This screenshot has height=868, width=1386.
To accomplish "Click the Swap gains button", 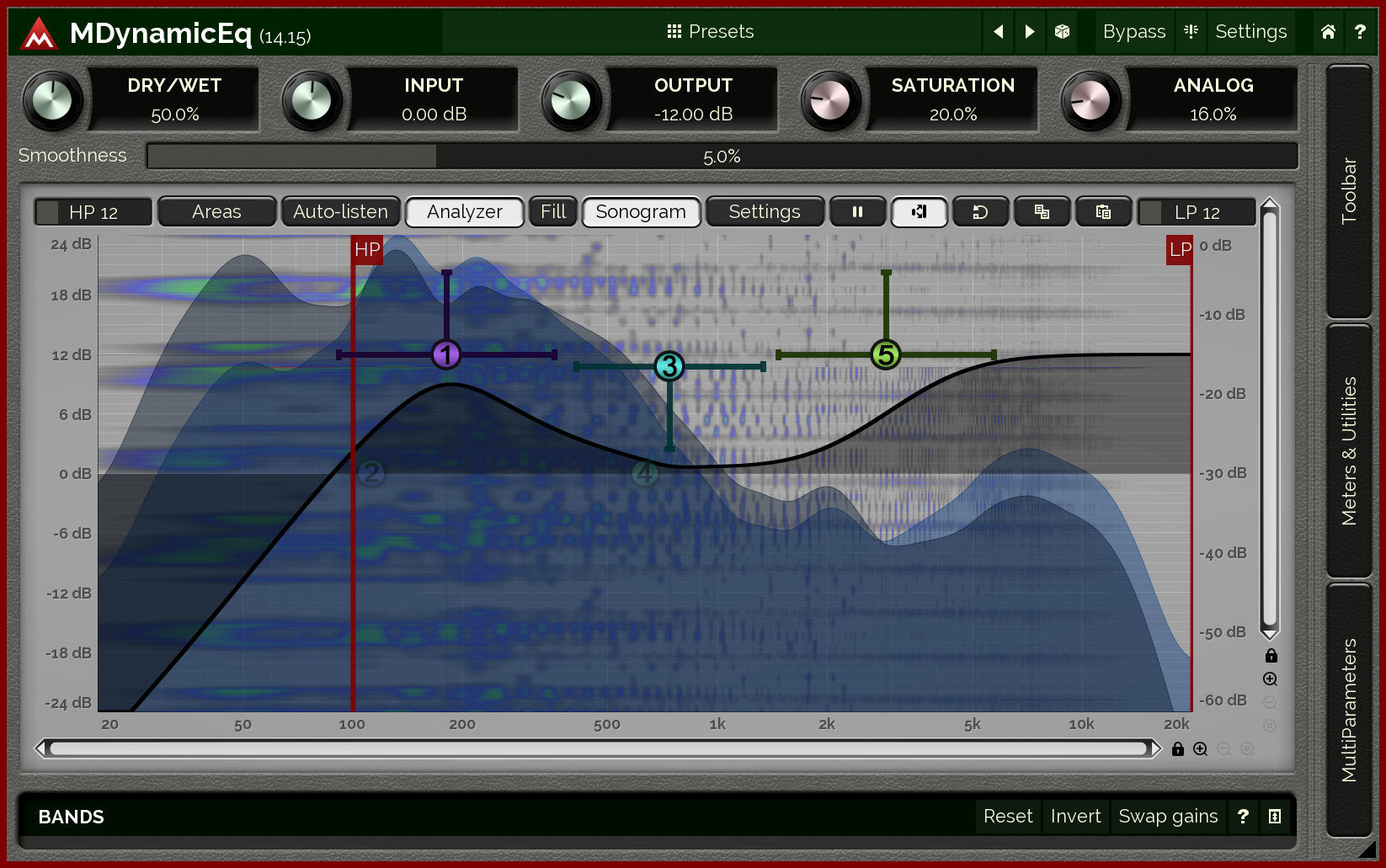I will point(1167,817).
